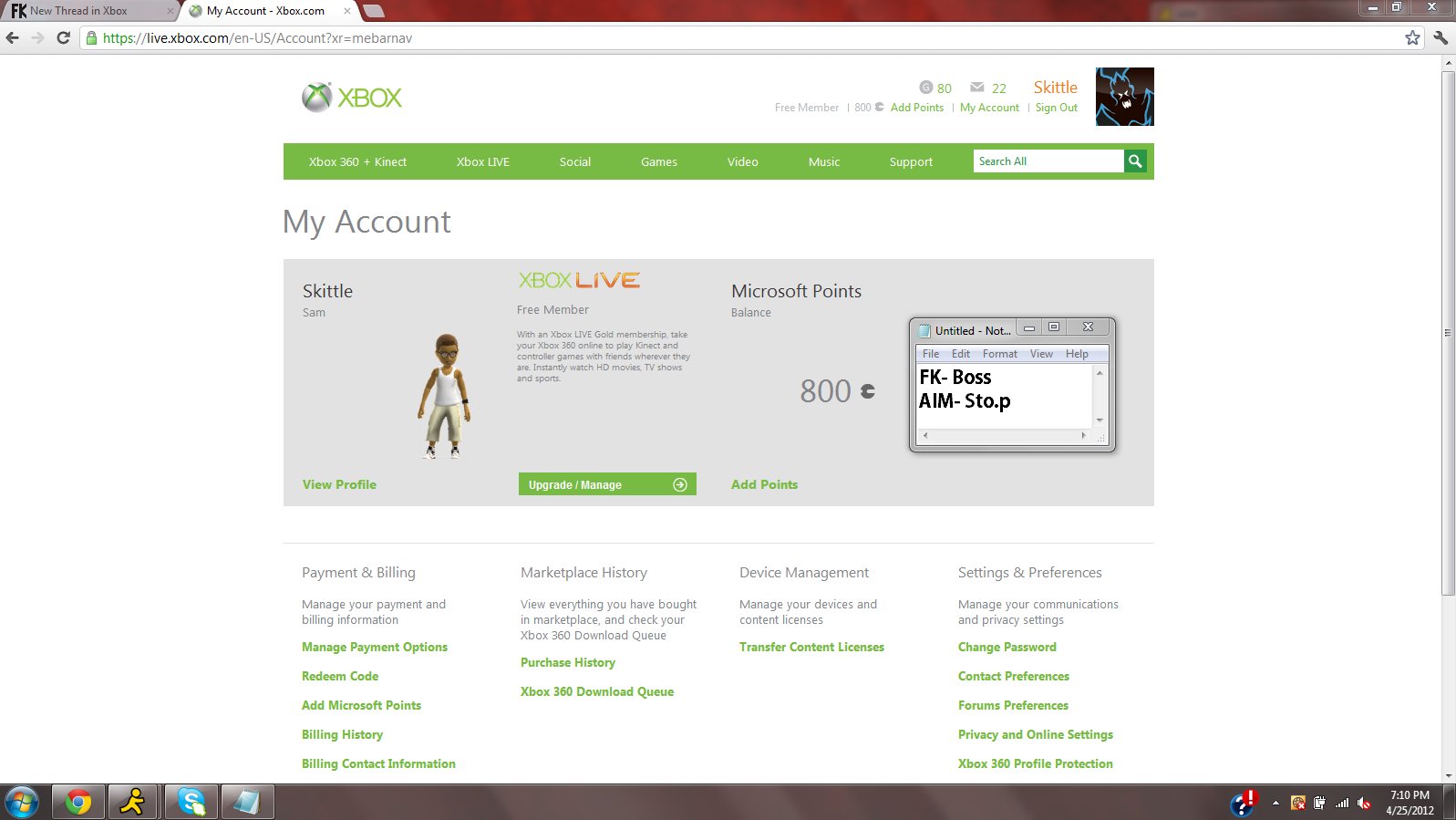Open the Games nav menu

pyautogui.click(x=659, y=161)
